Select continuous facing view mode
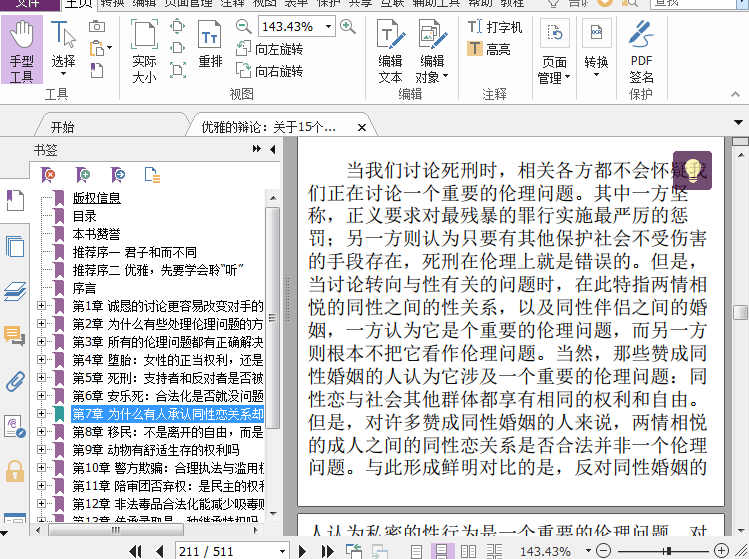This screenshot has width=749, height=559. click(494, 551)
